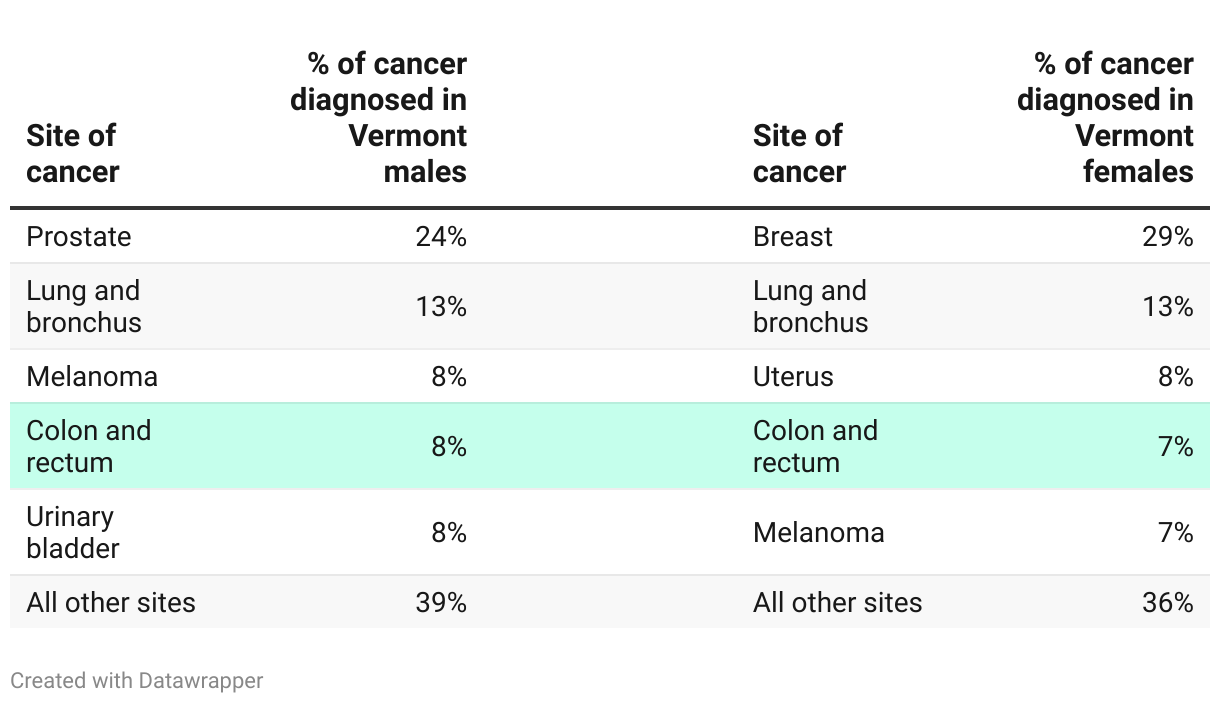The image size is (1220, 704).
Task: Select the Melanoma label in the female column
Action: 819,532
